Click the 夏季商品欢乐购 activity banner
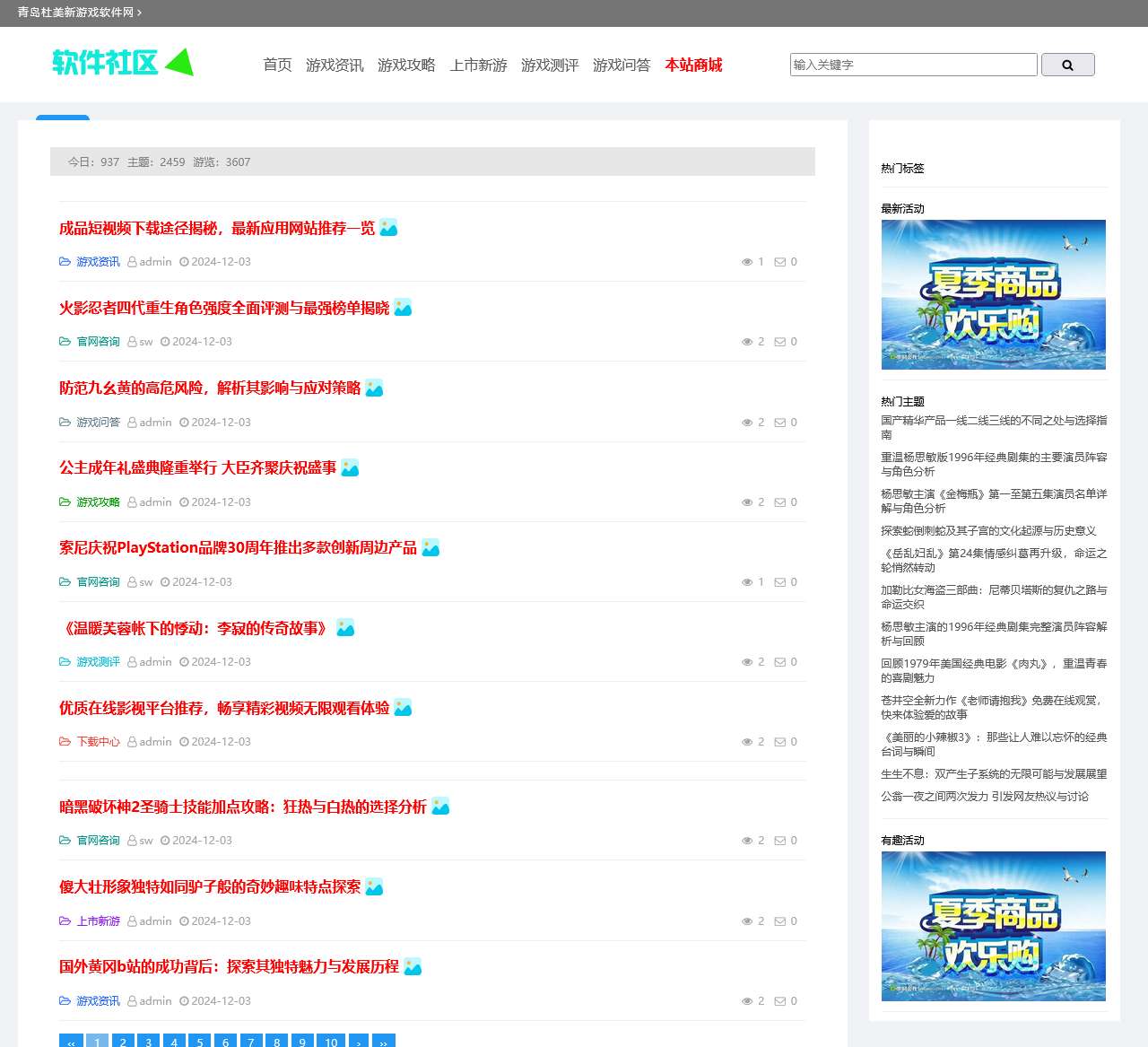Viewport: 1148px width, 1047px height. point(994,295)
